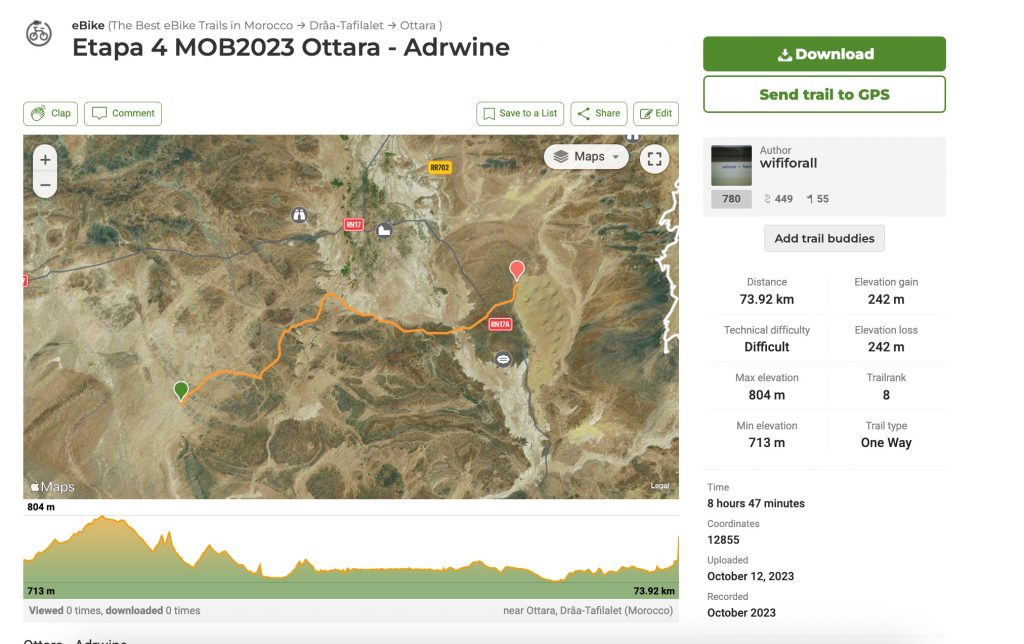
Task: Clap for this trail
Action: pyautogui.click(x=50, y=114)
